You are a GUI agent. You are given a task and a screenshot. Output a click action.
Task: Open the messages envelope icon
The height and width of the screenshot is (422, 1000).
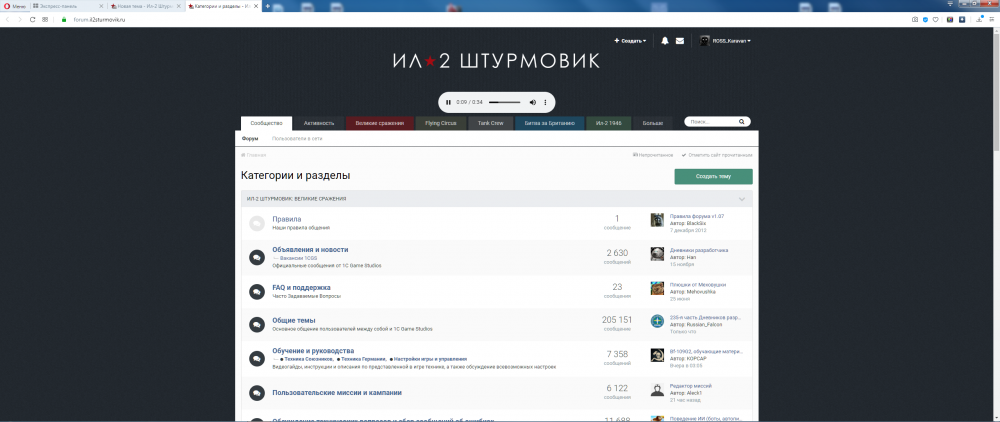click(680, 41)
